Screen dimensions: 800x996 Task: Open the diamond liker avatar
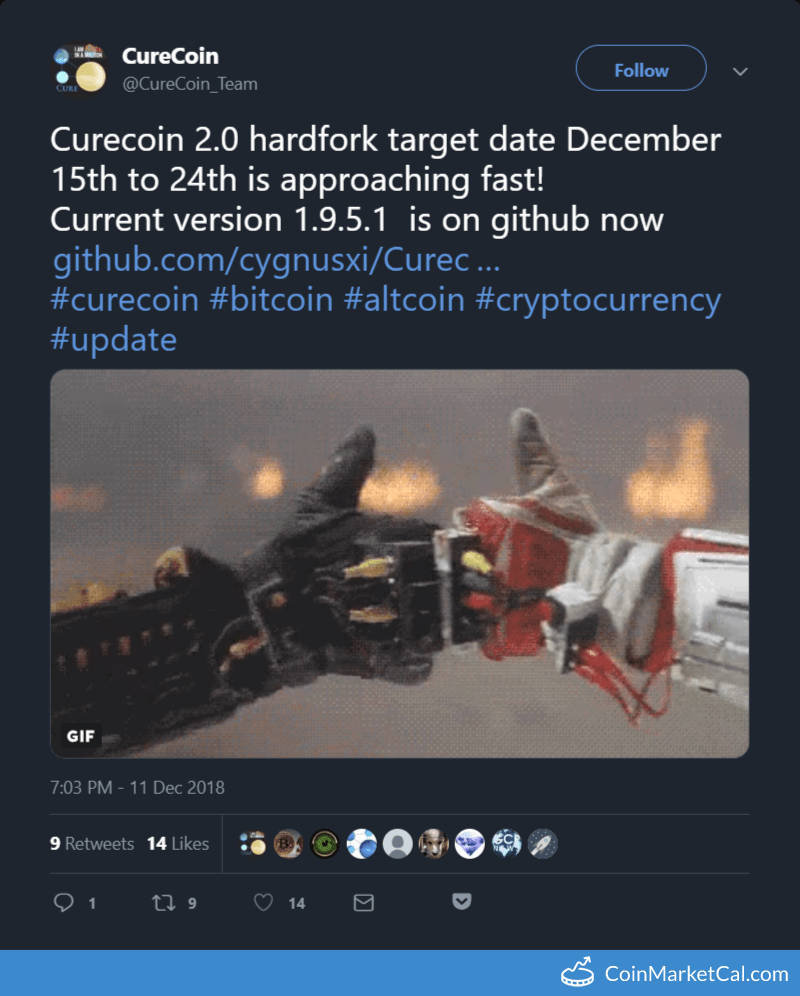pos(470,844)
